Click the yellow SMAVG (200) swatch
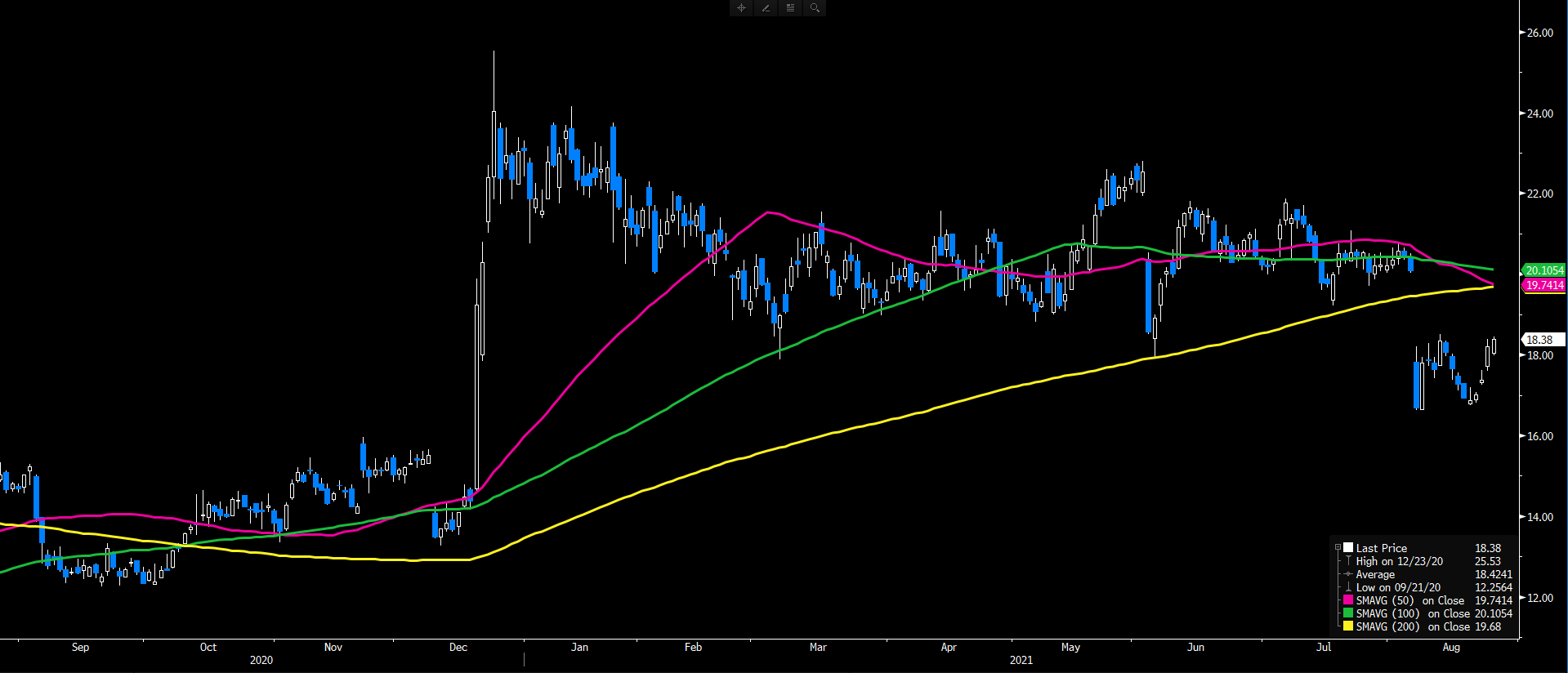Viewport: 1568px width, 673px height. (x=1348, y=626)
